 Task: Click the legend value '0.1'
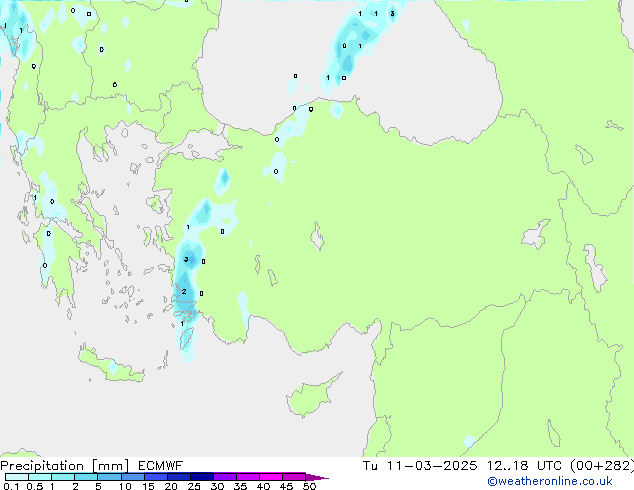11,486
